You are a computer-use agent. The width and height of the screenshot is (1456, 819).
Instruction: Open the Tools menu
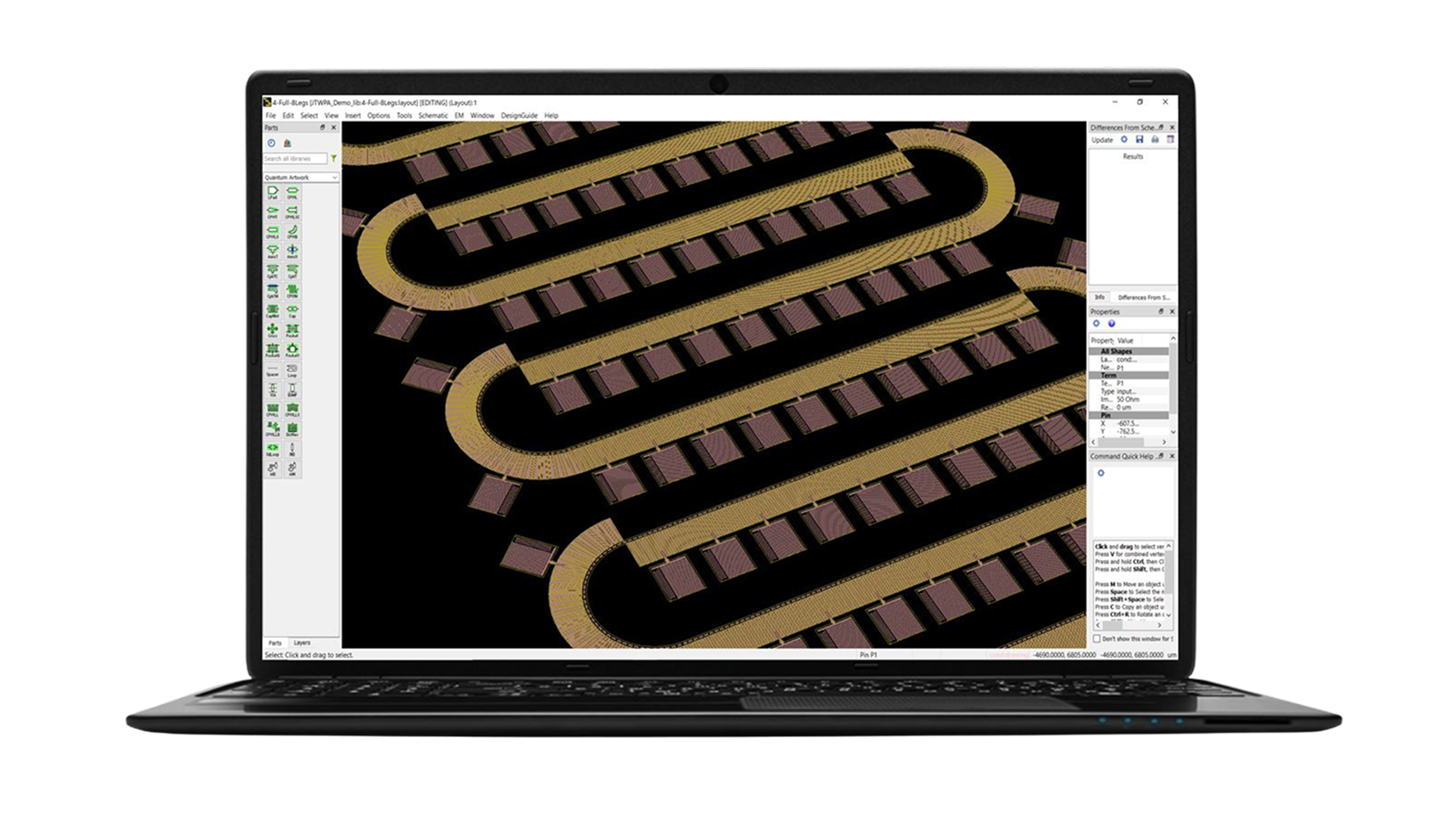click(x=404, y=116)
